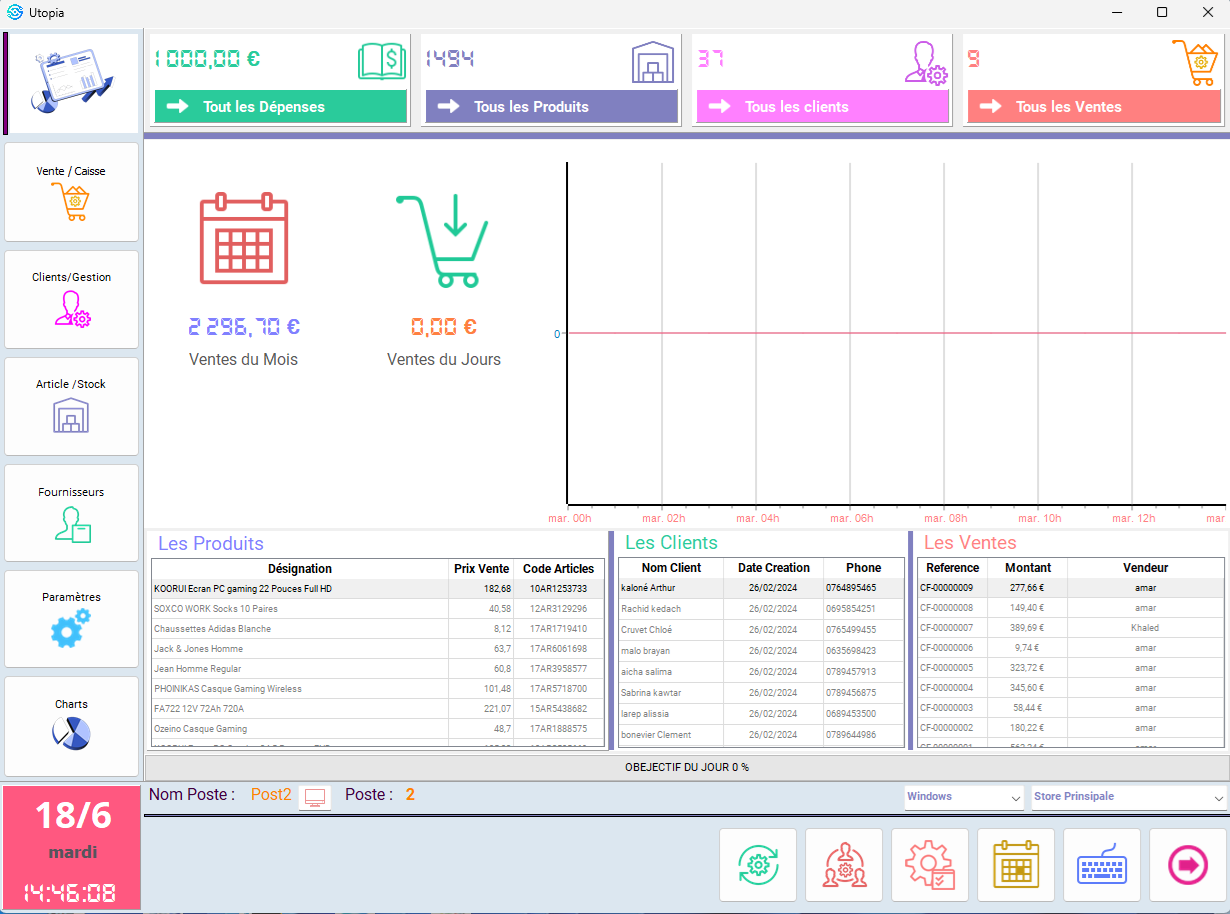Click the Vendeur column header
Viewport: 1230px width, 914px height.
point(1145,567)
